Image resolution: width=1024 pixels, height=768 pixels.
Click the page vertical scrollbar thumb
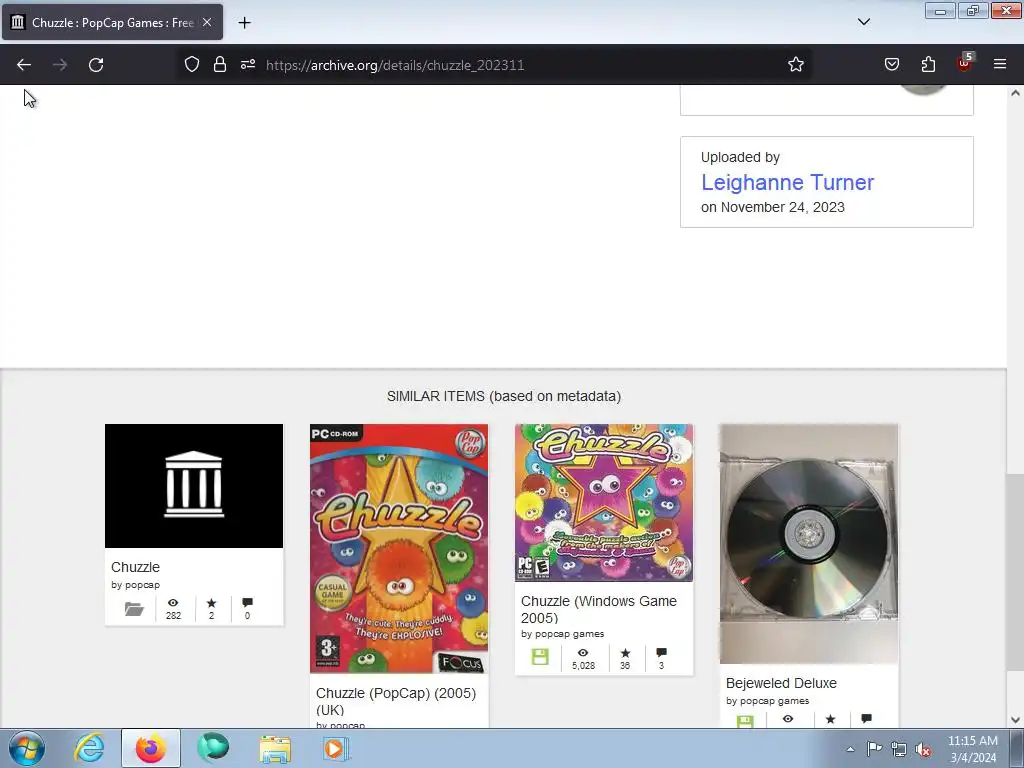point(1015,572)
